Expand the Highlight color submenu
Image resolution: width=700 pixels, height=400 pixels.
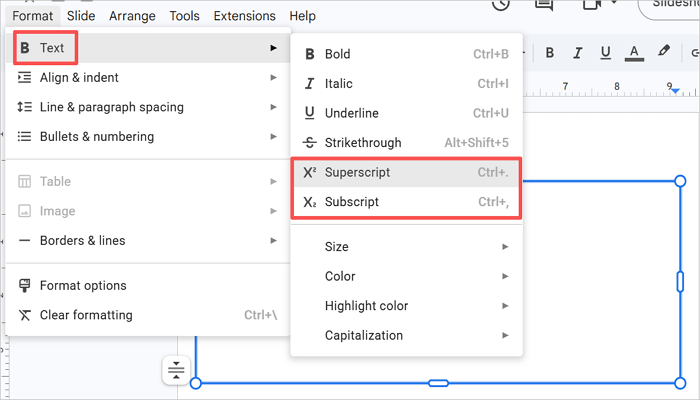[406, 306]
